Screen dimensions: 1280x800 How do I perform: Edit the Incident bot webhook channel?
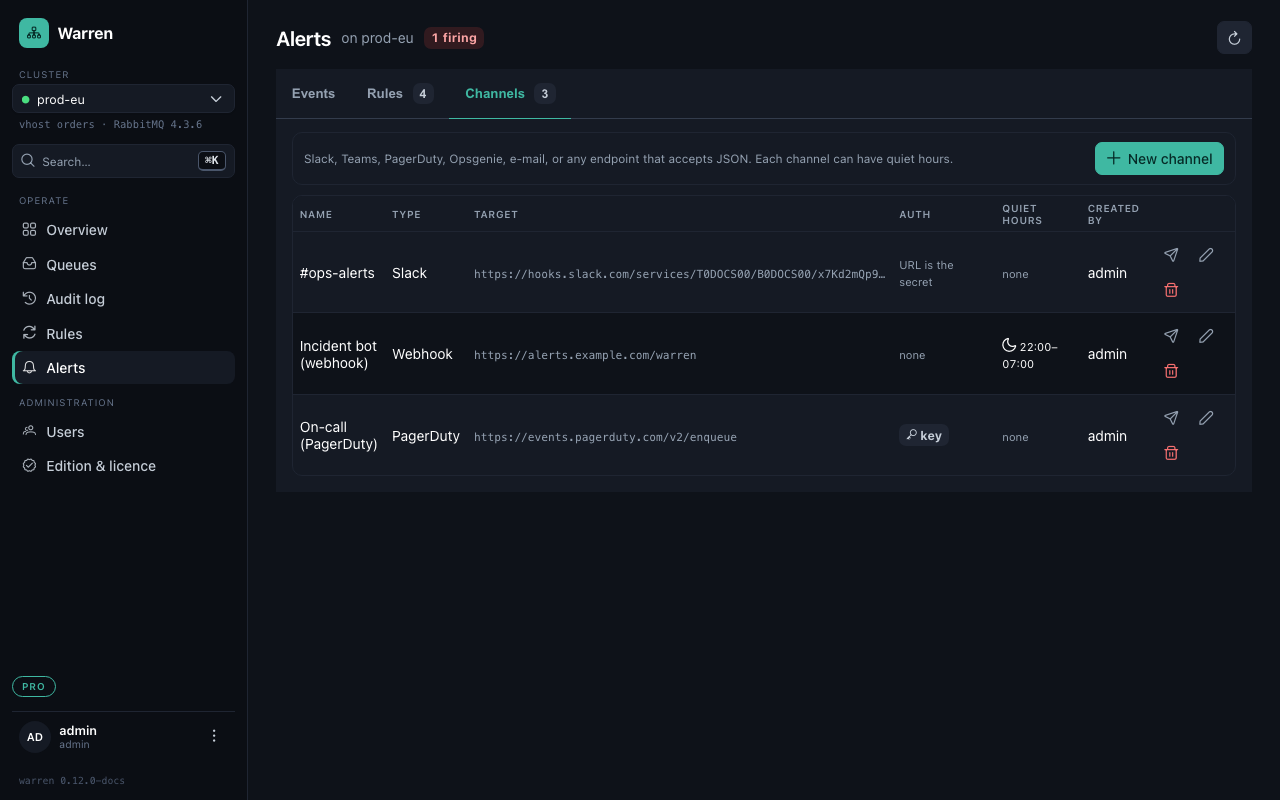(1206, 336)
